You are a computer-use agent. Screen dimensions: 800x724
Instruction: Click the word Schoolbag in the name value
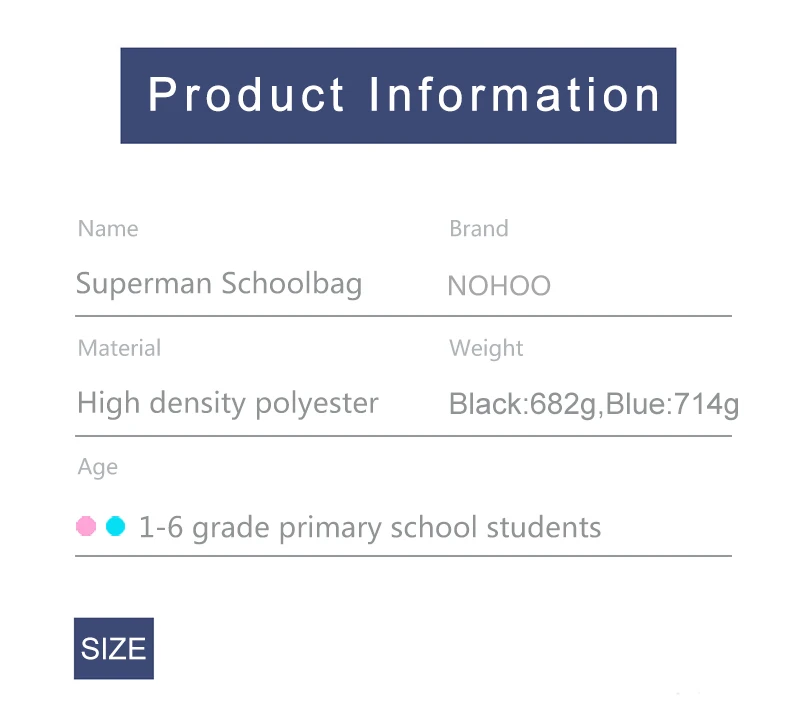292,284
